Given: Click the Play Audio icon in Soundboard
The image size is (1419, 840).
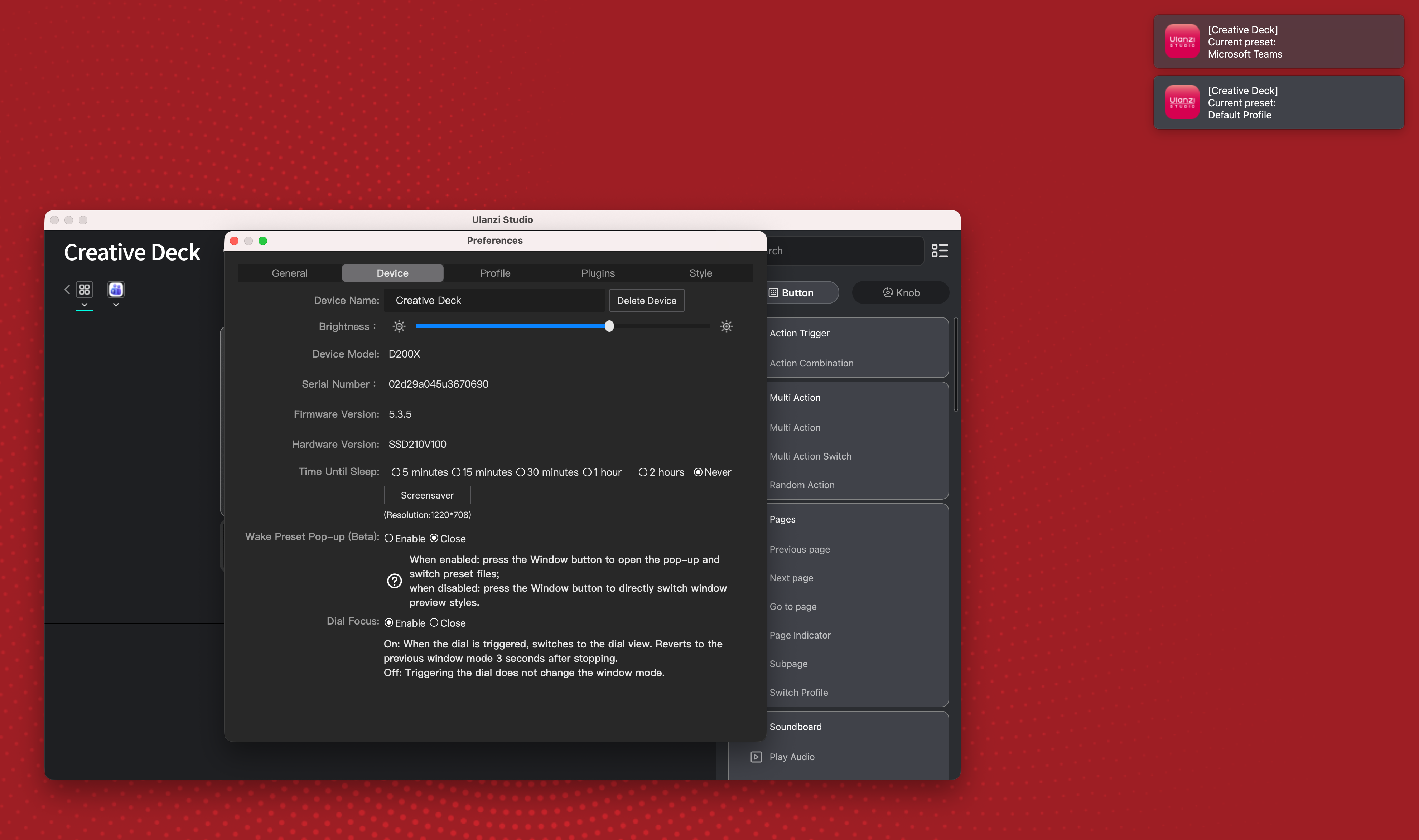Looking at the screenshot, I should [756, 757].
